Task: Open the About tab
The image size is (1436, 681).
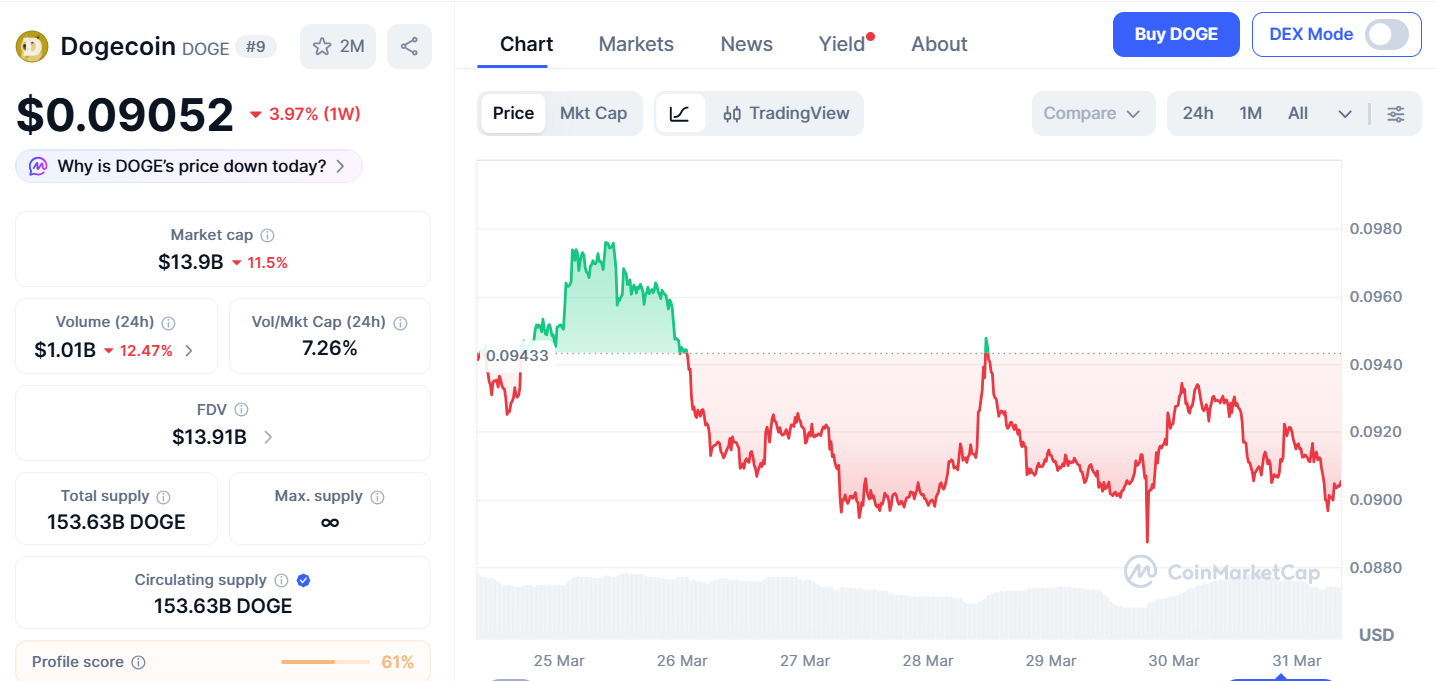Action: (939, 44)
